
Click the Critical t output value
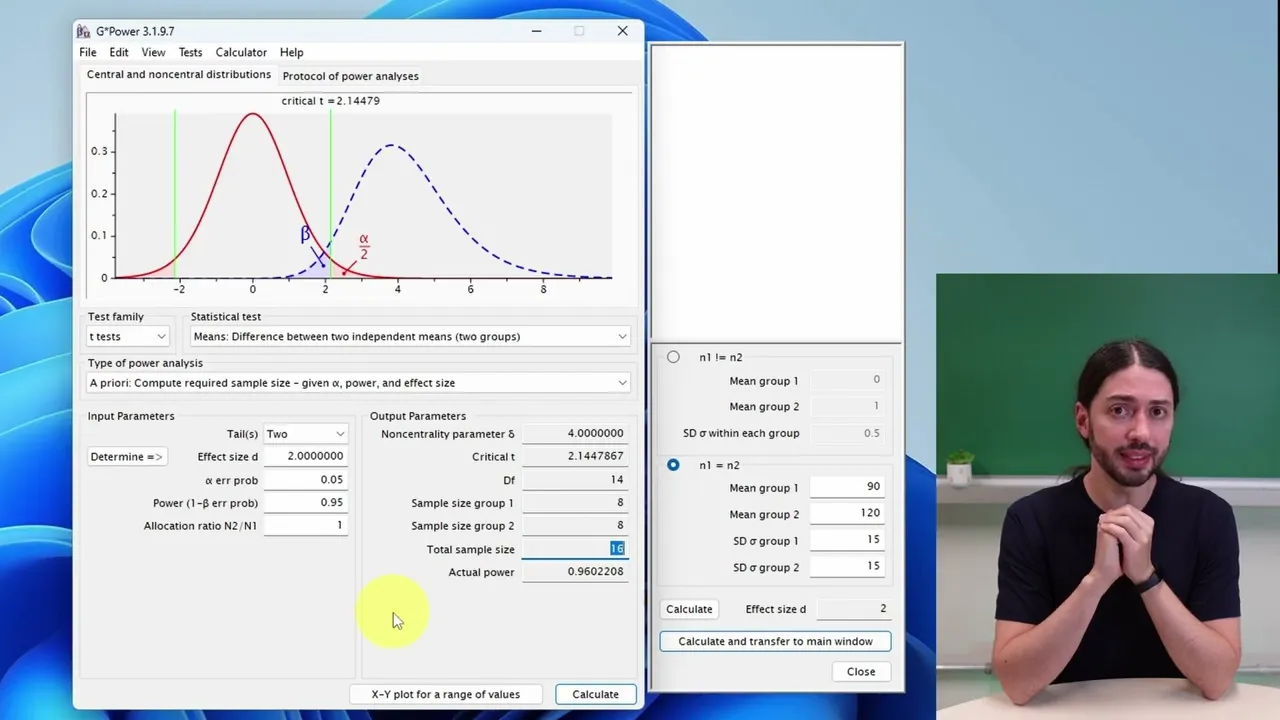click(575, 456)
